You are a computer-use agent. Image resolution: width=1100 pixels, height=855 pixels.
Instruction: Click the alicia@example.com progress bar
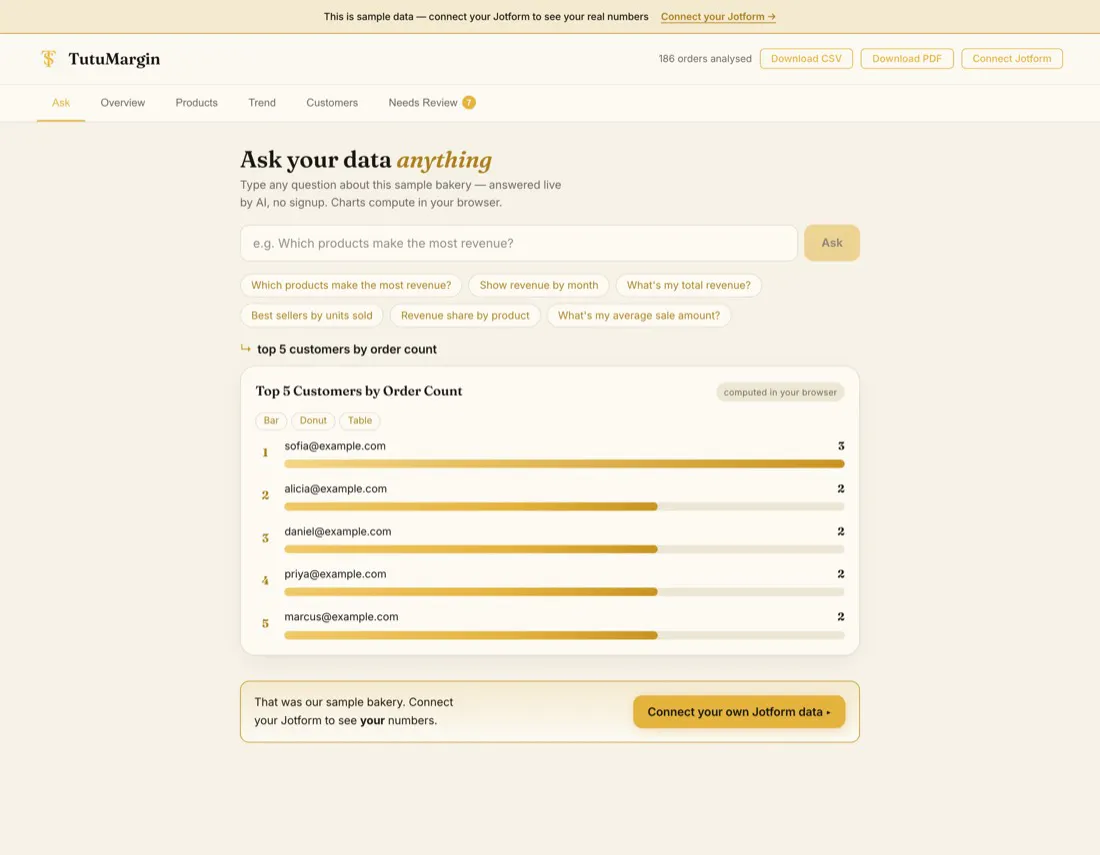click(564, 506)
